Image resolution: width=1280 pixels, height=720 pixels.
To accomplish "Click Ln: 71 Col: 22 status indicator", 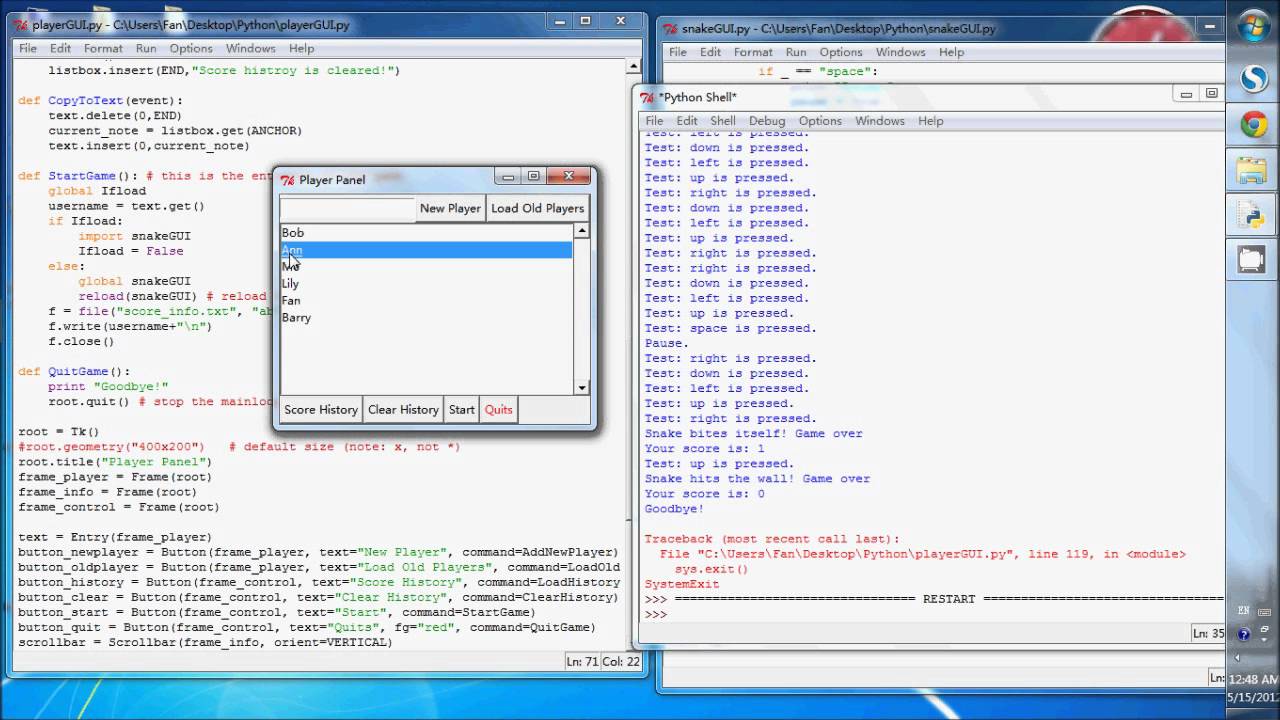I will tap(602, 661).
